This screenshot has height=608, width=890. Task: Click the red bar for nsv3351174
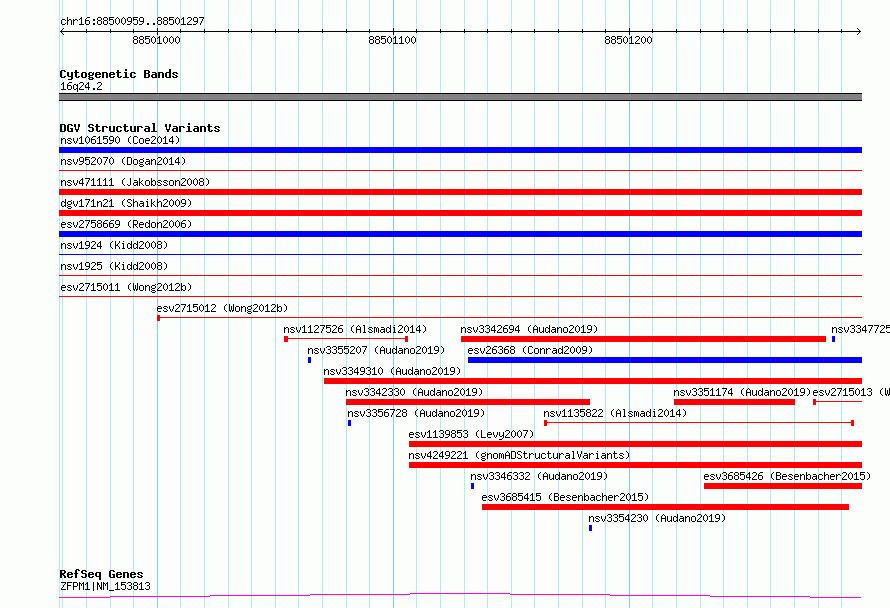[734, 402]
